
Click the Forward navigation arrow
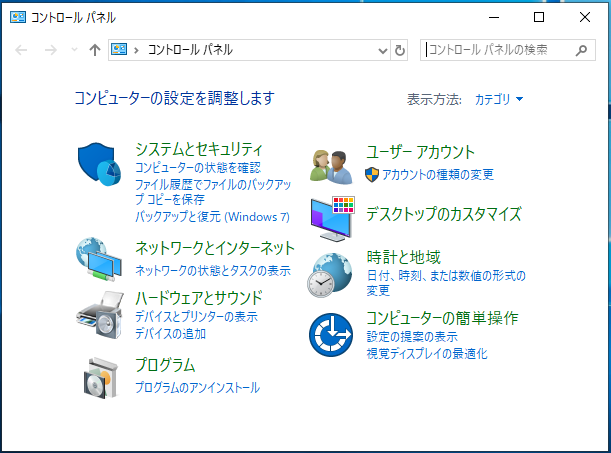click(51, 50)
